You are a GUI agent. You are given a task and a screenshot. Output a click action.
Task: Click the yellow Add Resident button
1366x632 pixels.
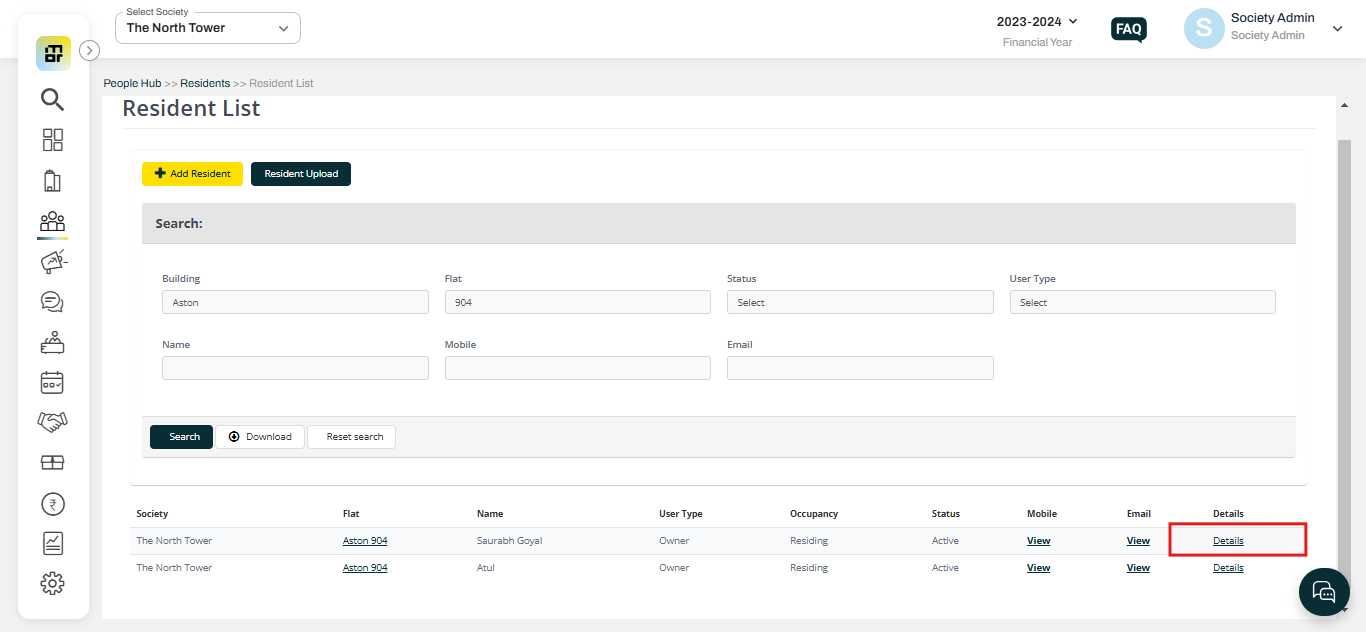click(x=192, y=174)
